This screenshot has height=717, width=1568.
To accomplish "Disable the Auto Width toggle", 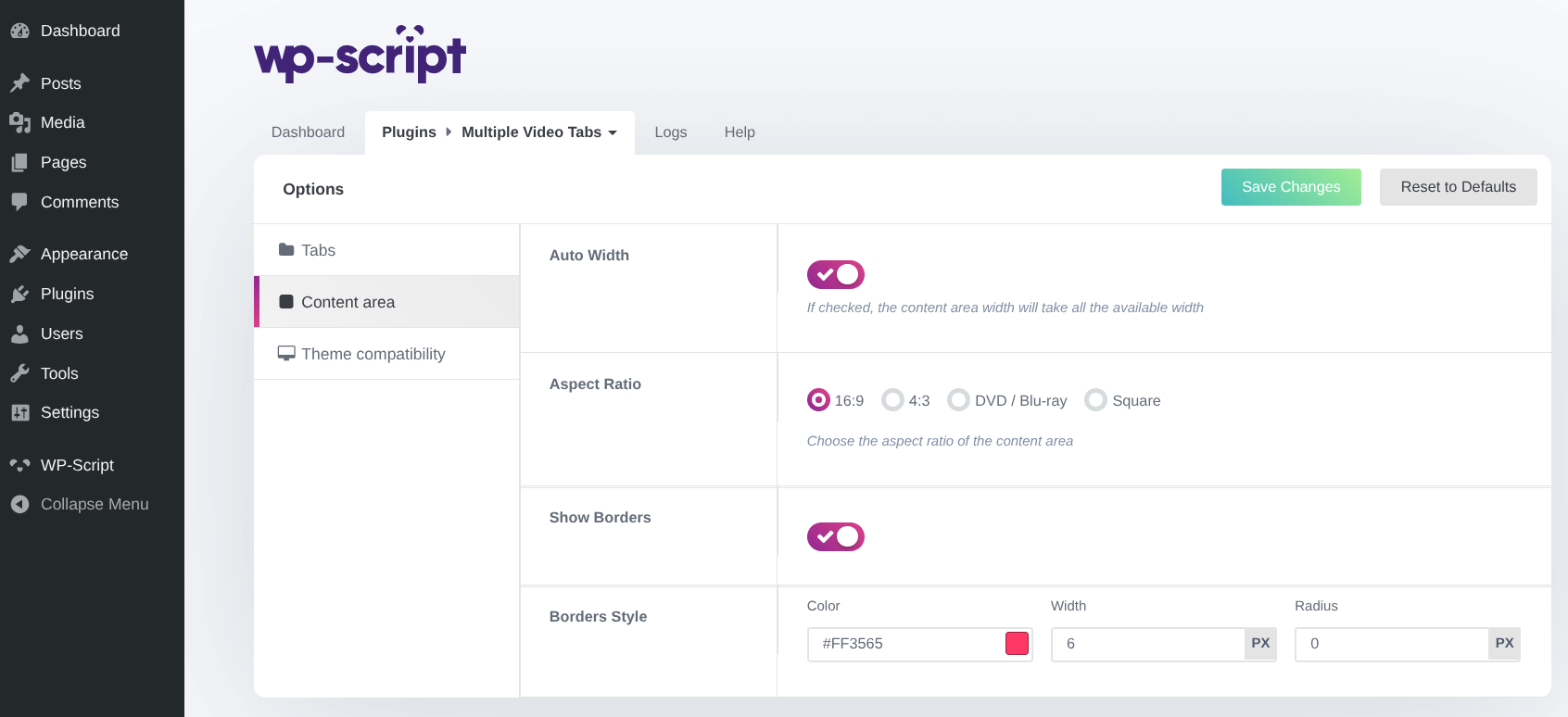I will point(835,275).
